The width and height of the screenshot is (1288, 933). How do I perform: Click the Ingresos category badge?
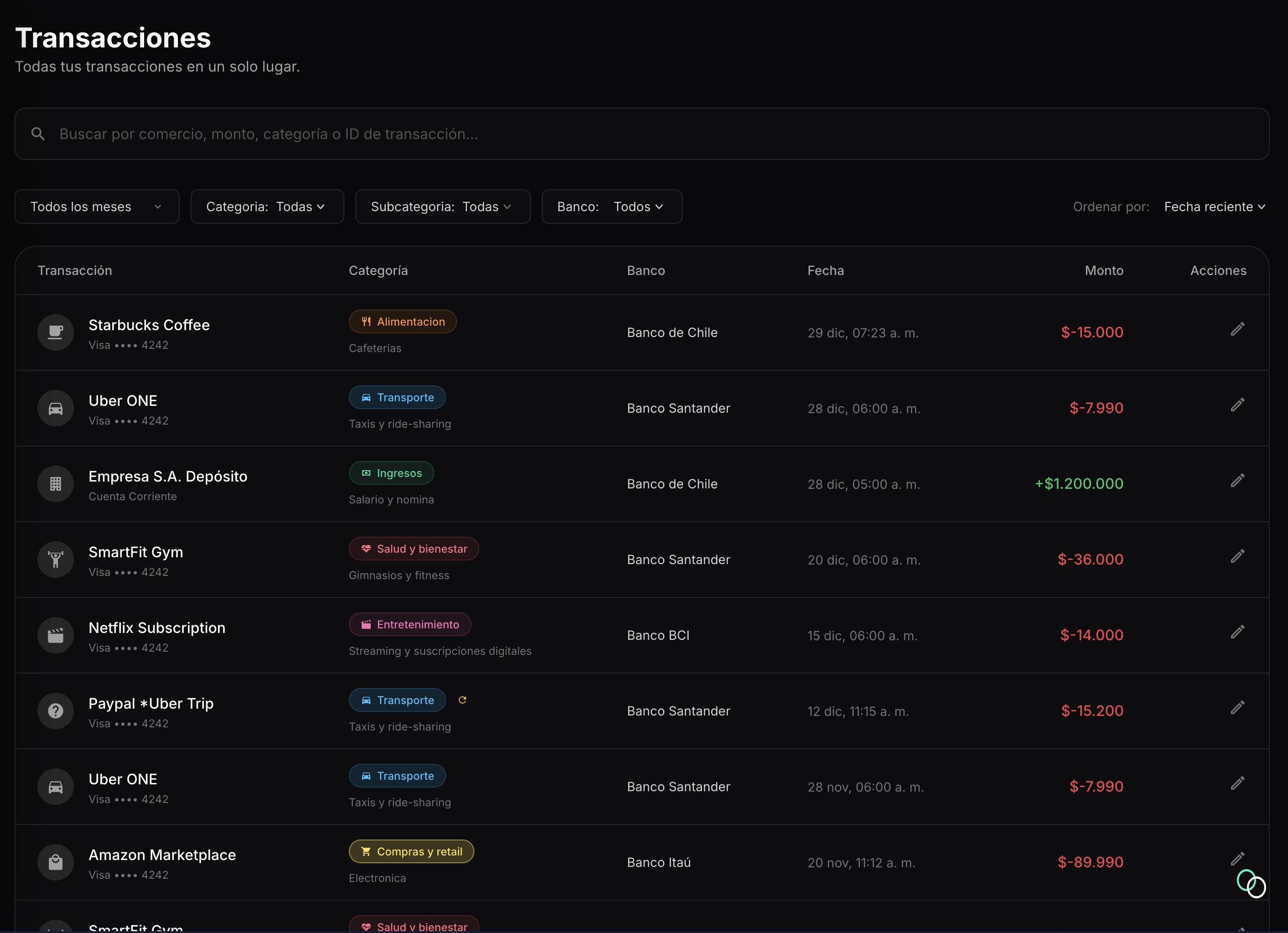(391, 473)
